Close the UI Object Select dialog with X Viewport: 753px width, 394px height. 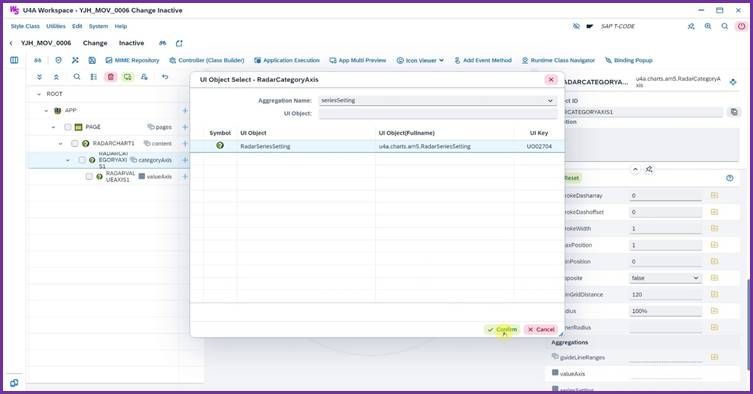[551, 80]
